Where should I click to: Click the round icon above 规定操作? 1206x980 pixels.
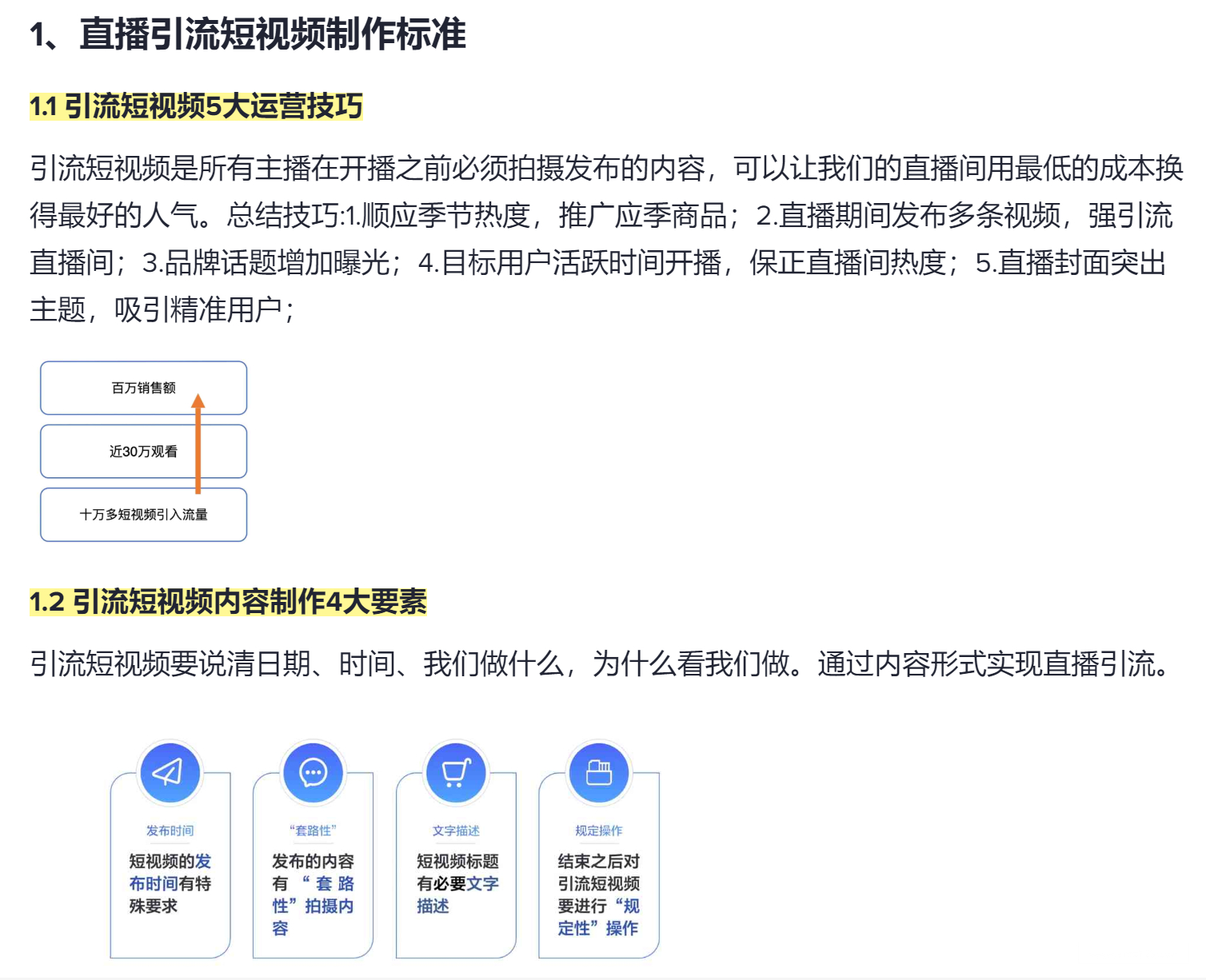pyautogui.click(x=599, y=772)
